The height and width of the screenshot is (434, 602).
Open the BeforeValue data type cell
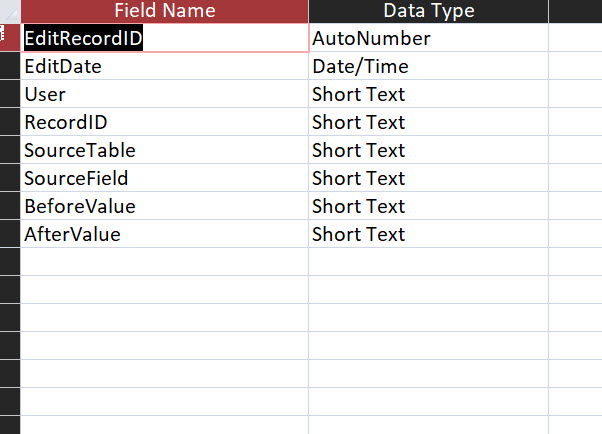[x=359, y=207]
